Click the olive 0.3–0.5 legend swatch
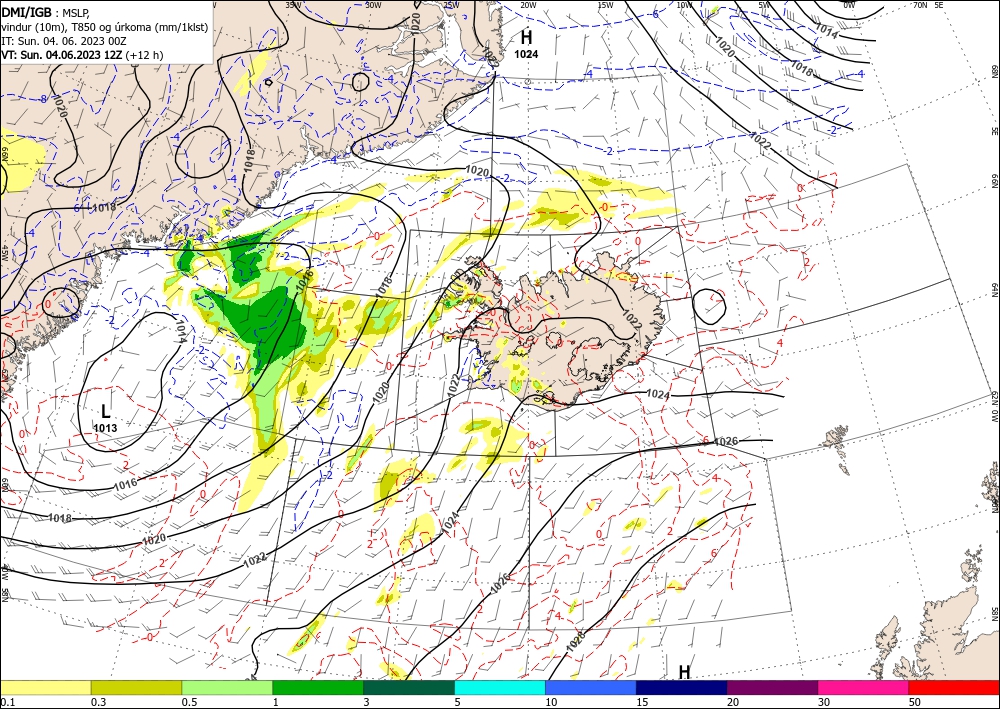 [136, 687]
